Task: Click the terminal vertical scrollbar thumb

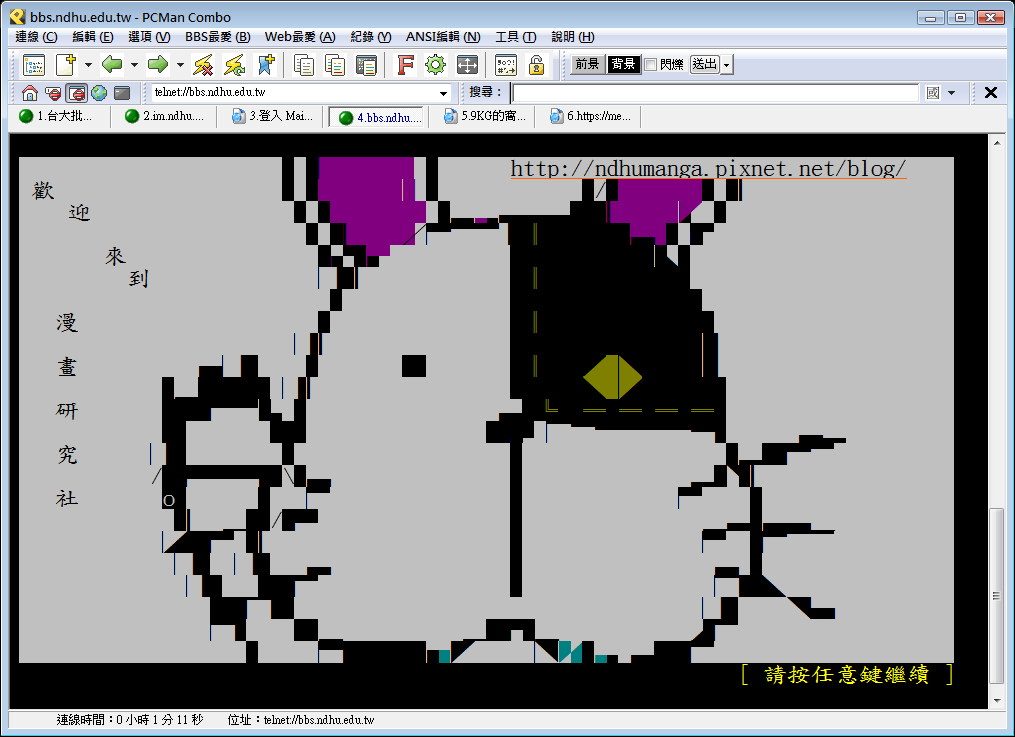Action: click(996, 597)
